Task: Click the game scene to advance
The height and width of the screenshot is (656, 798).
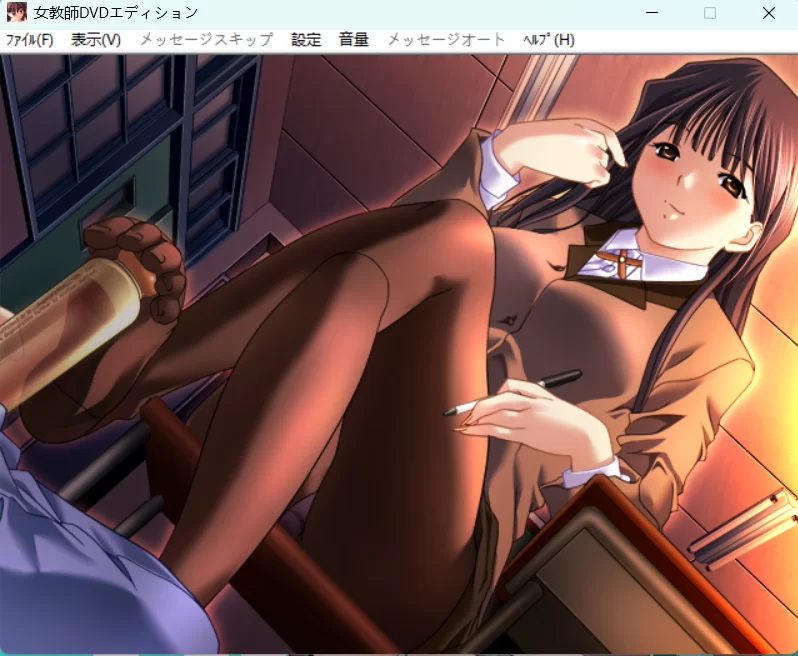Action: (x=399, y=354)
